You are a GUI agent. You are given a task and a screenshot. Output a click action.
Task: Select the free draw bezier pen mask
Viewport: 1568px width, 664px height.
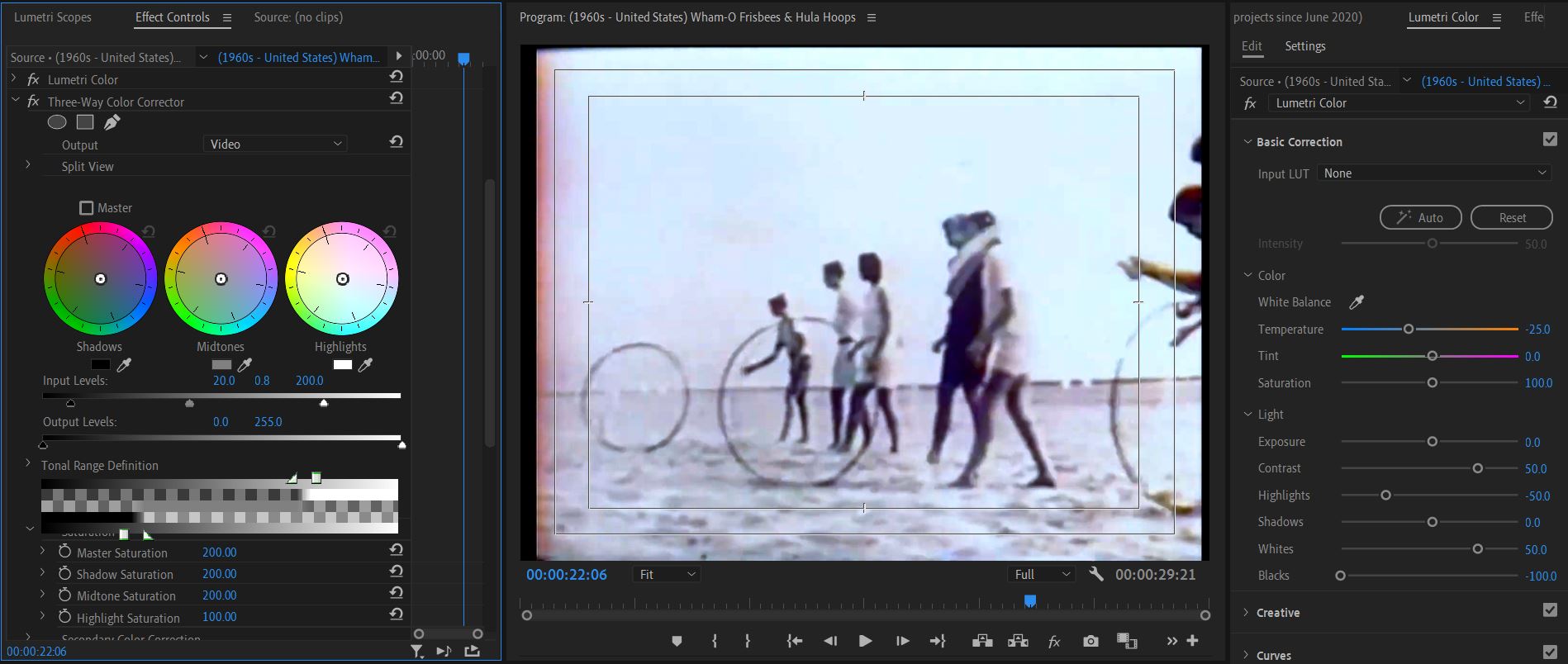[112, 122]
